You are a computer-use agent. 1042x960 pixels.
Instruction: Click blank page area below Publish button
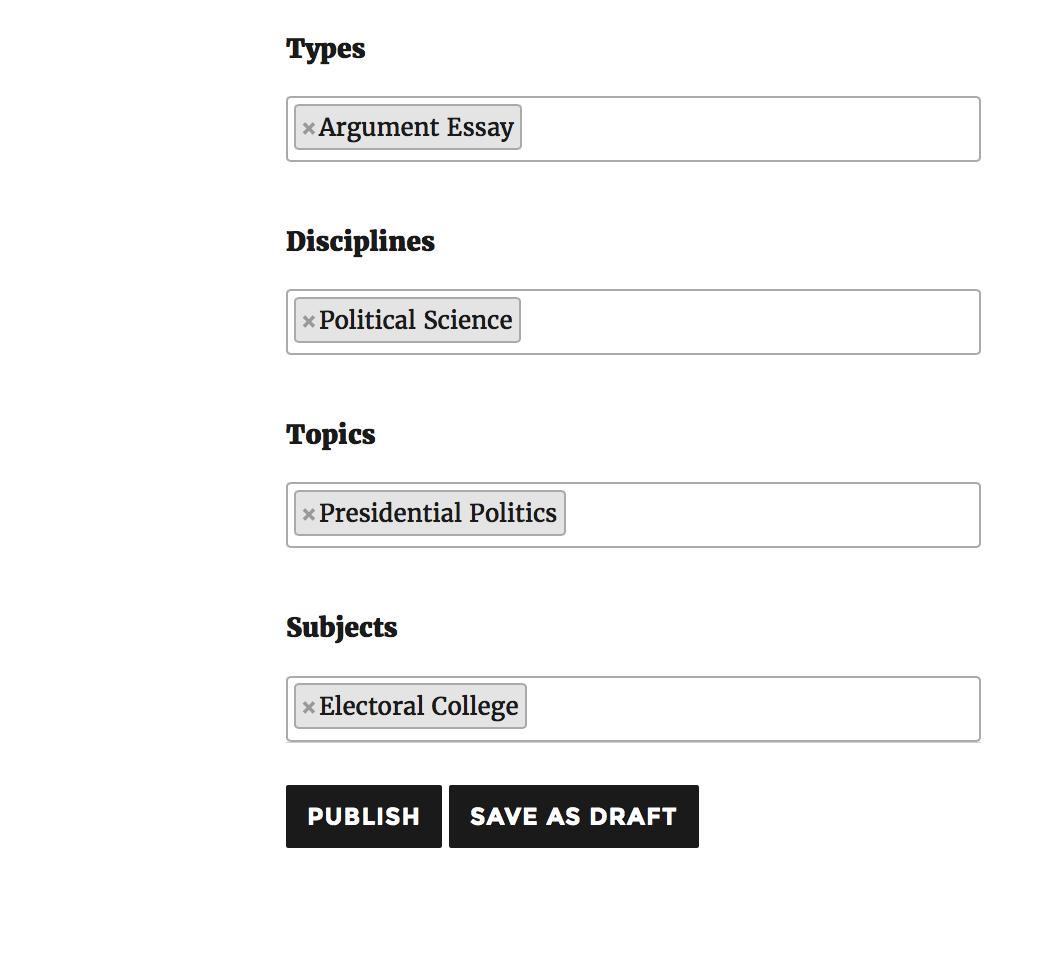point(364,905)
